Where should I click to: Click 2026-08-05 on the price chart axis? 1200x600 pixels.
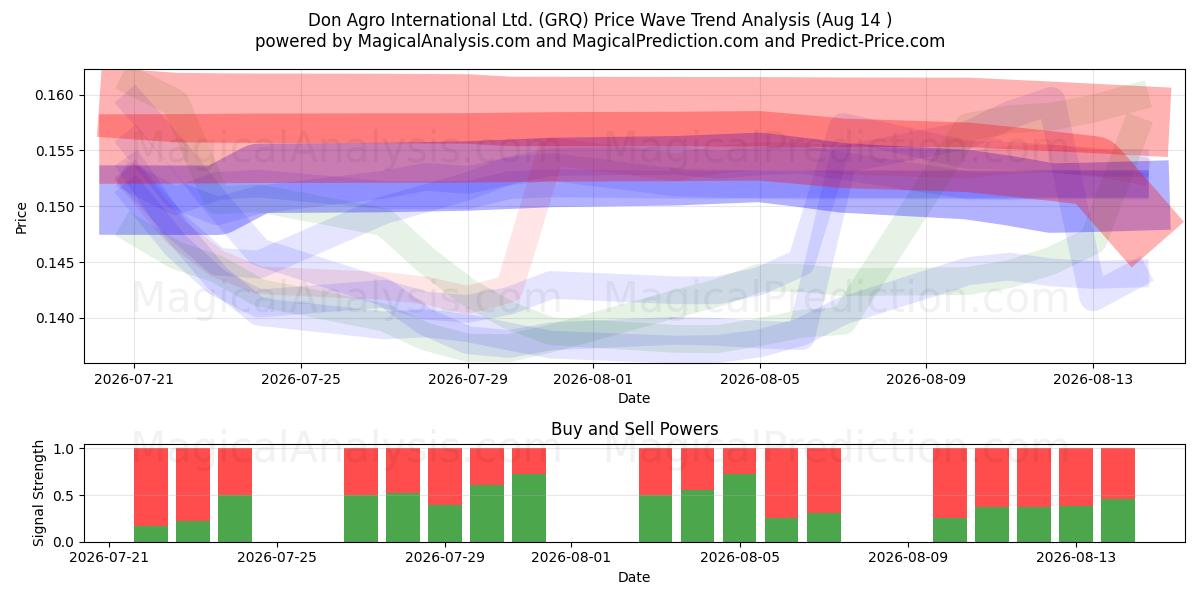point(760,379)
